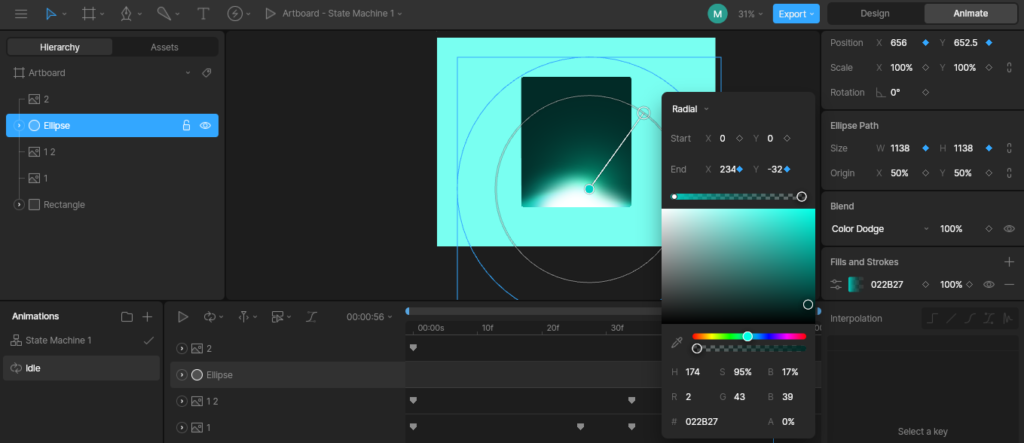Open the loop mode dropdown in timeline
The image size is (1024, 443).
(214, 317)
